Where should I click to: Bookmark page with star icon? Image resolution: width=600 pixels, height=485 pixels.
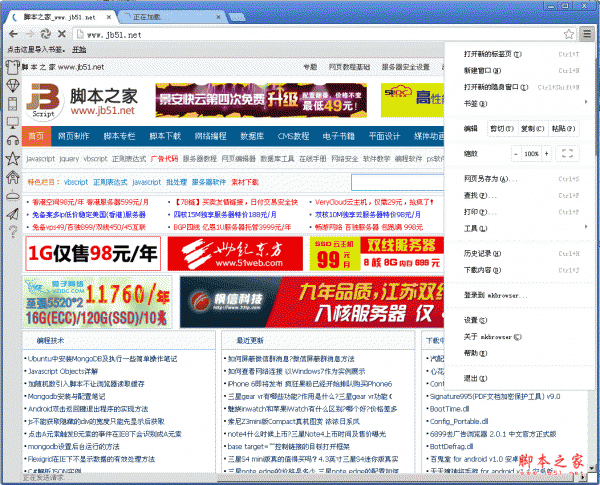coord(569,34)
